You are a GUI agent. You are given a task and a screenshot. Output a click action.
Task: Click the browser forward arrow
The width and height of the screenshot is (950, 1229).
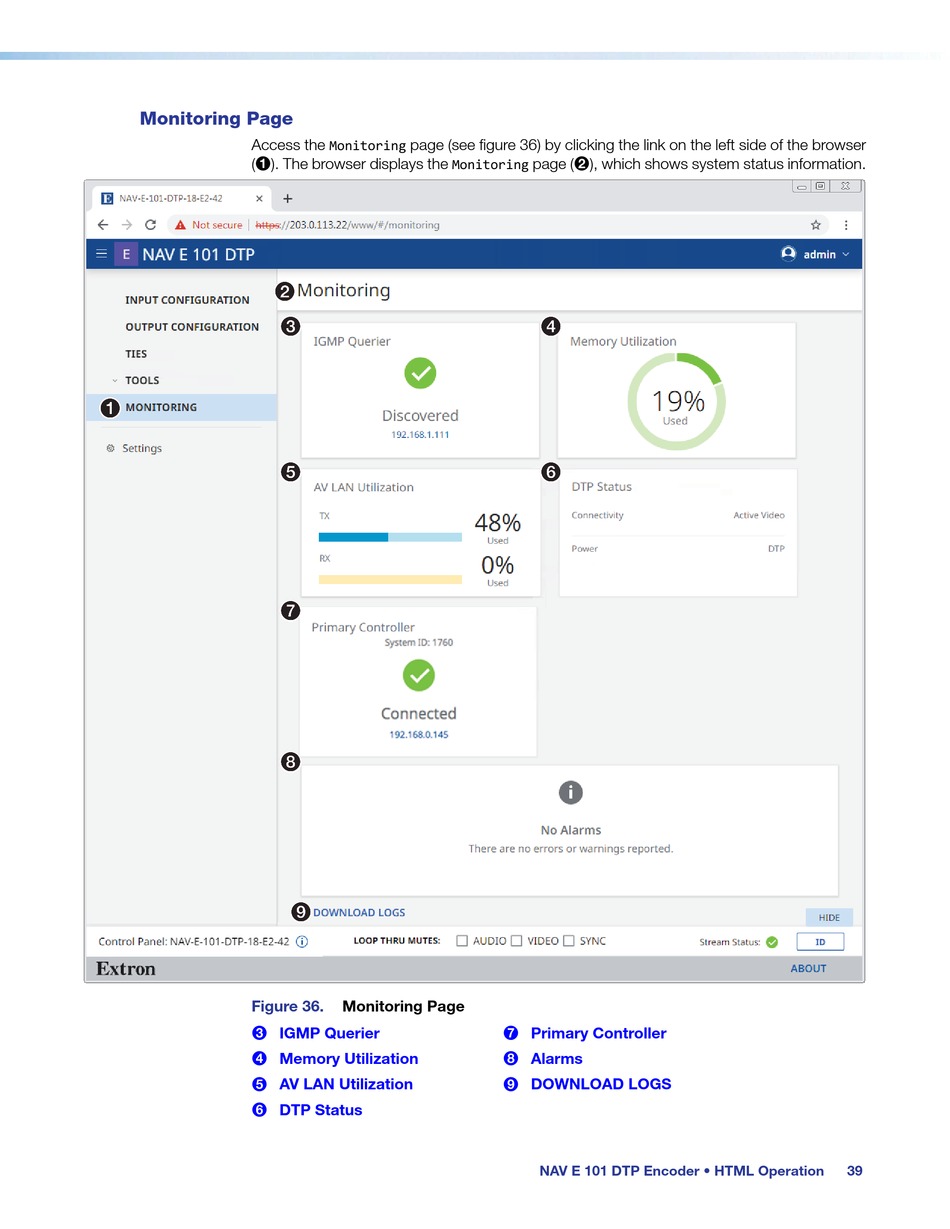[127, 225]
